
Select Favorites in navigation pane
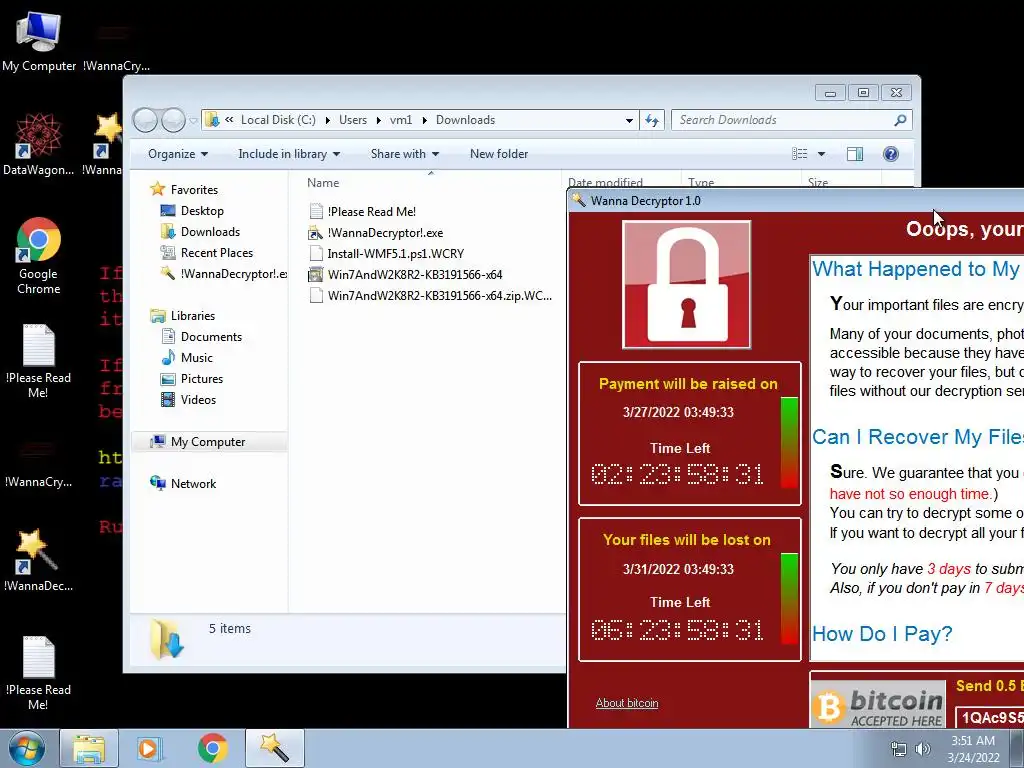tap(194, 190)
